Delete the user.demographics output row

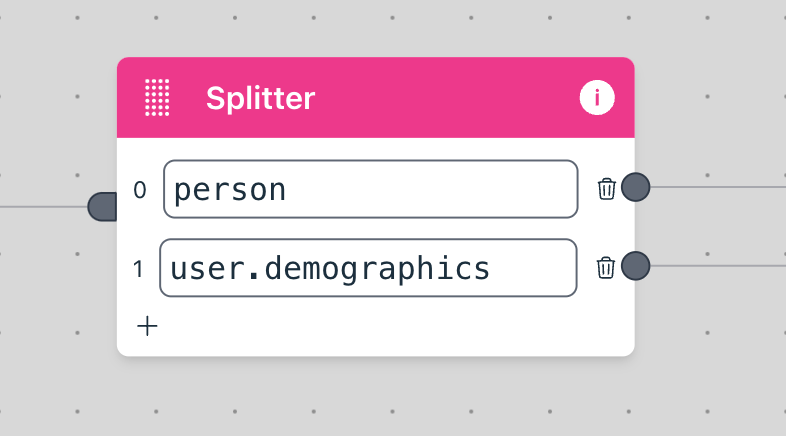pyautogui.click(x=605, y=267)
